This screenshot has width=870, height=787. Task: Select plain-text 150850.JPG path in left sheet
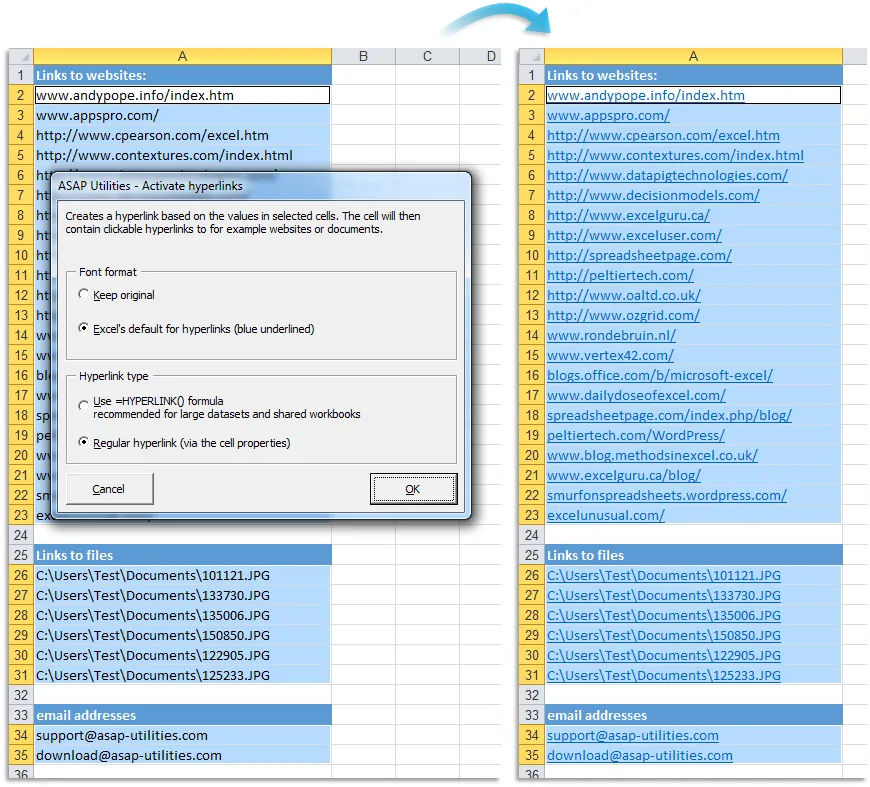pos(183,635)
